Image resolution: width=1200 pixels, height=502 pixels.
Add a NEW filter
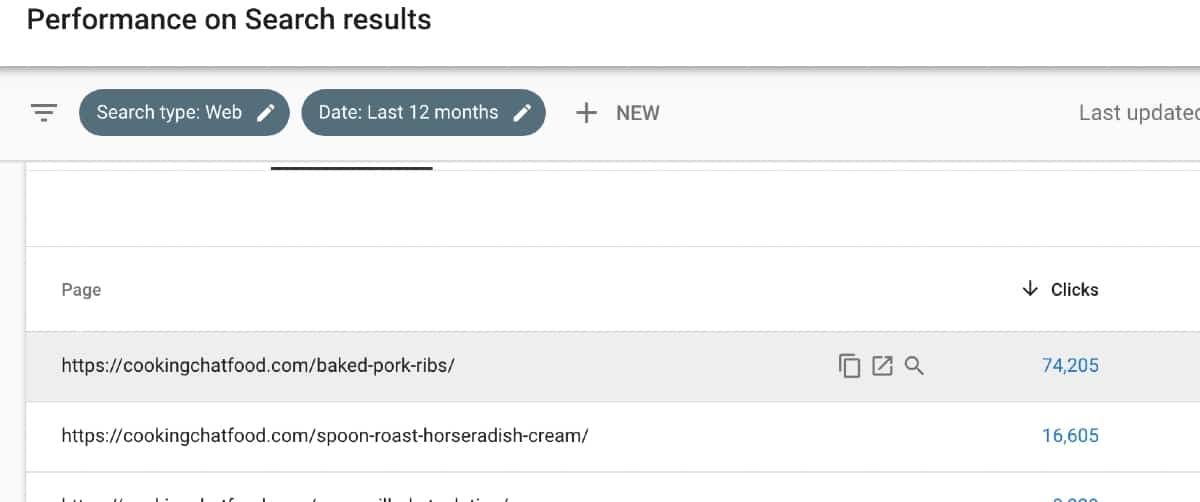click(617, 113)
